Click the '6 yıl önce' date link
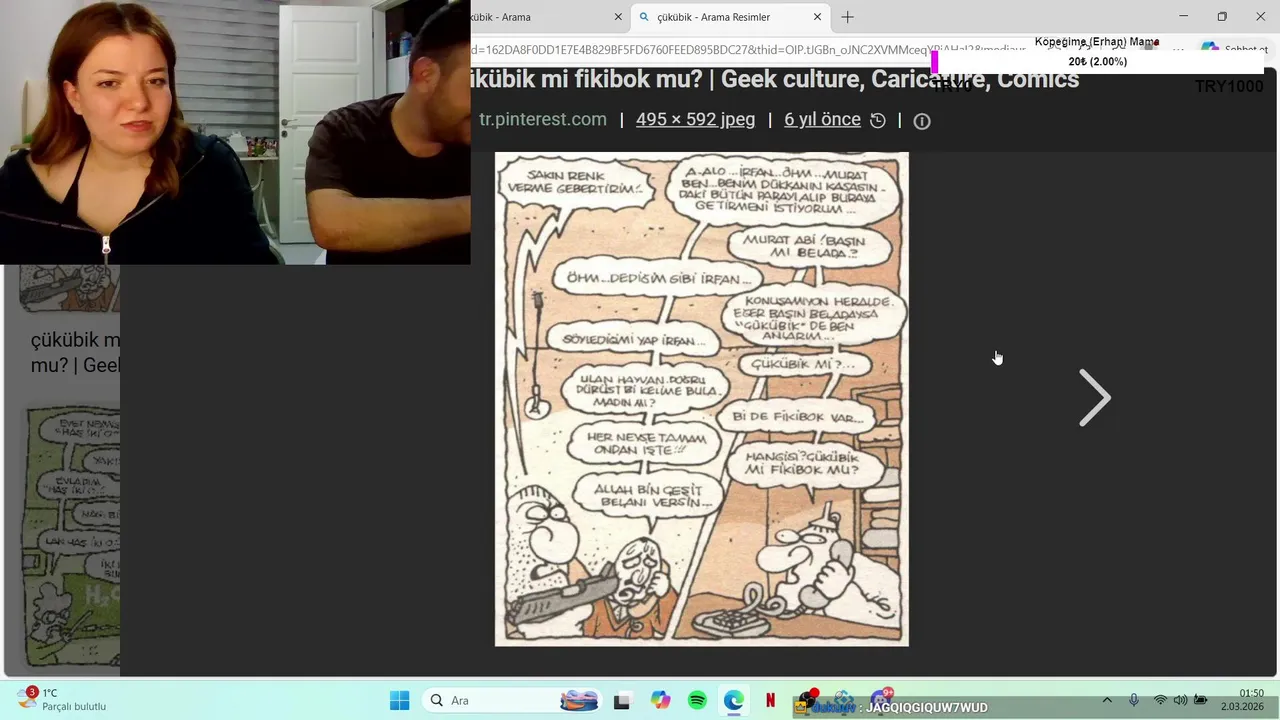 (x=822, y=119)
